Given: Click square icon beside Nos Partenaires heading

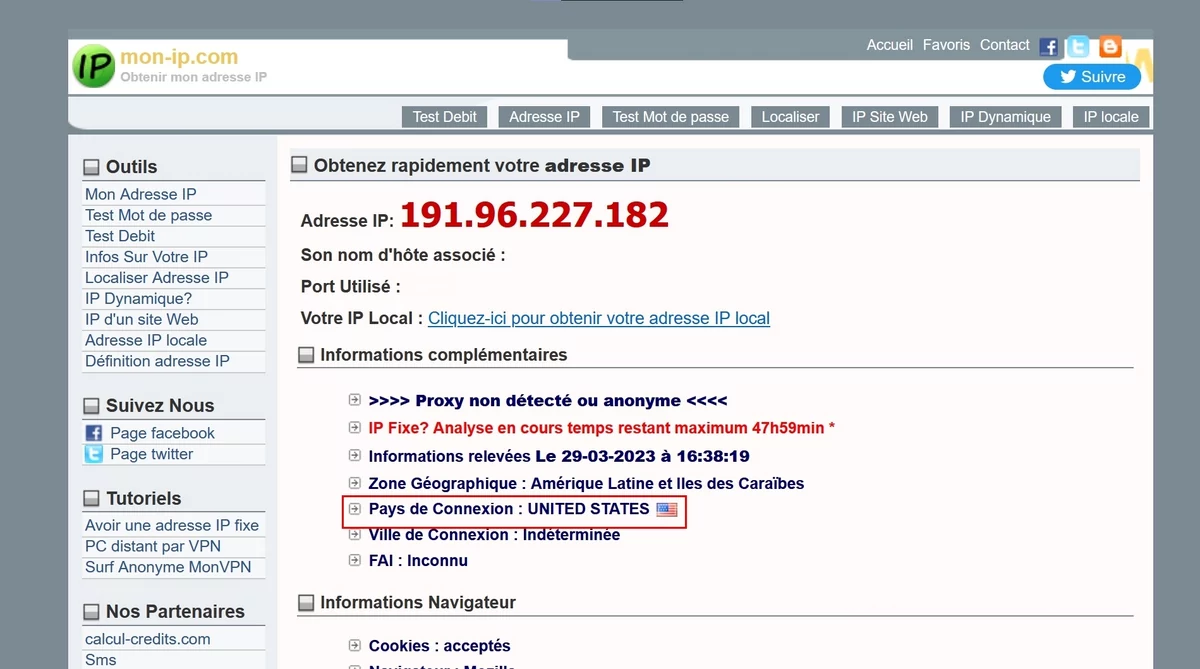Looking at the screenshot, I should pos(92,612).
